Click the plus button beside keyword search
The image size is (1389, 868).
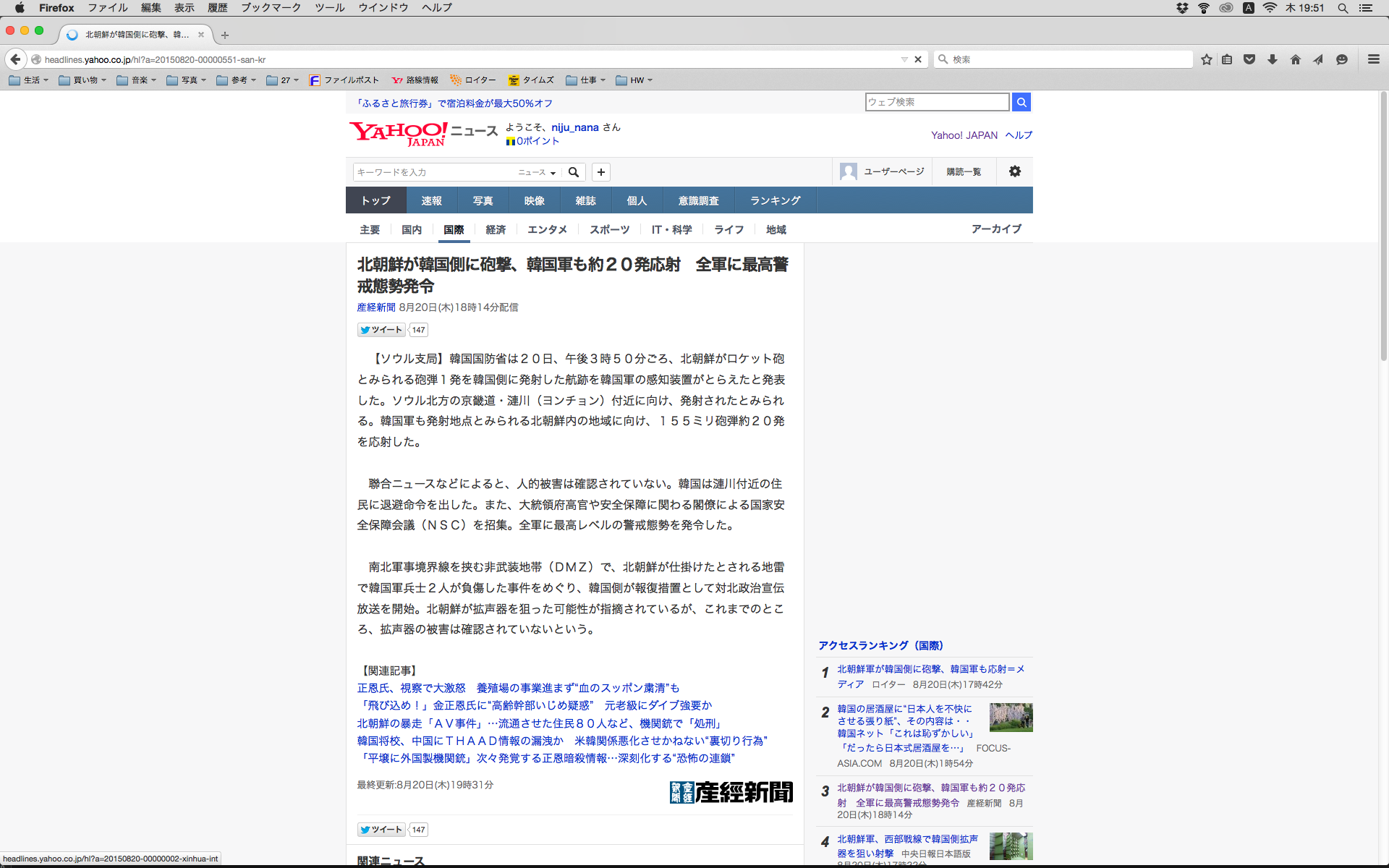600,172
